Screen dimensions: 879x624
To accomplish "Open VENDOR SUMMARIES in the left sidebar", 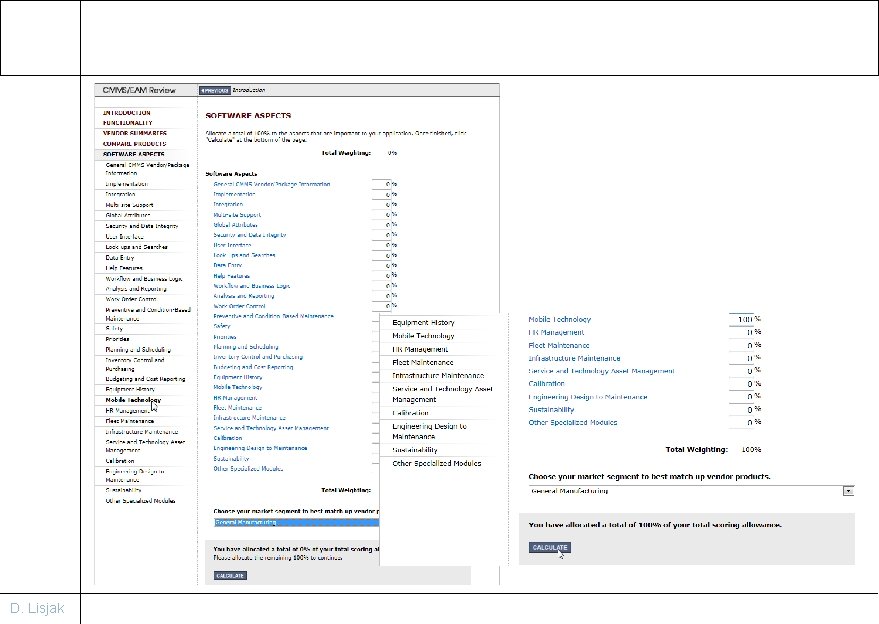I will coord(135,133).
